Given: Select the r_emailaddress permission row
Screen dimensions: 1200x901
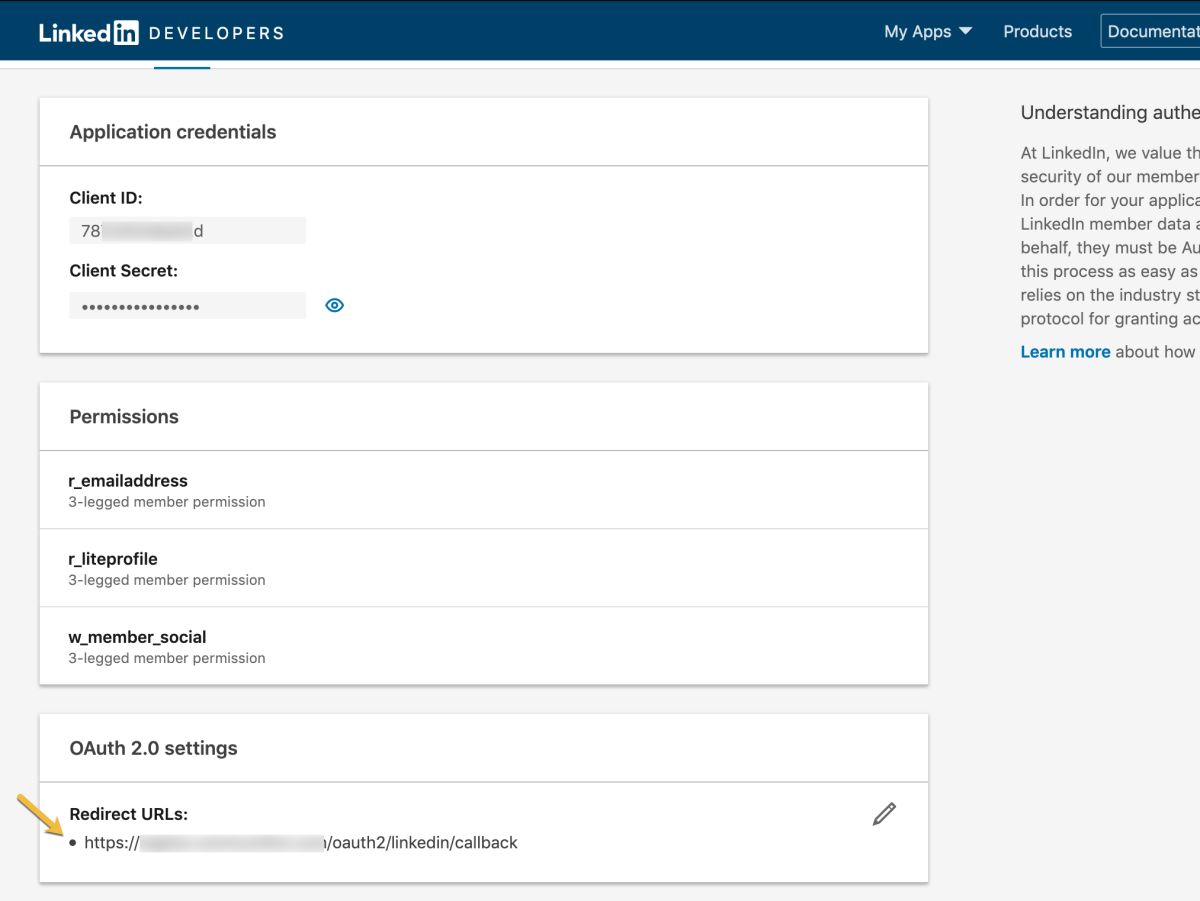Looking at the screenshot, I should pos(484,490).
